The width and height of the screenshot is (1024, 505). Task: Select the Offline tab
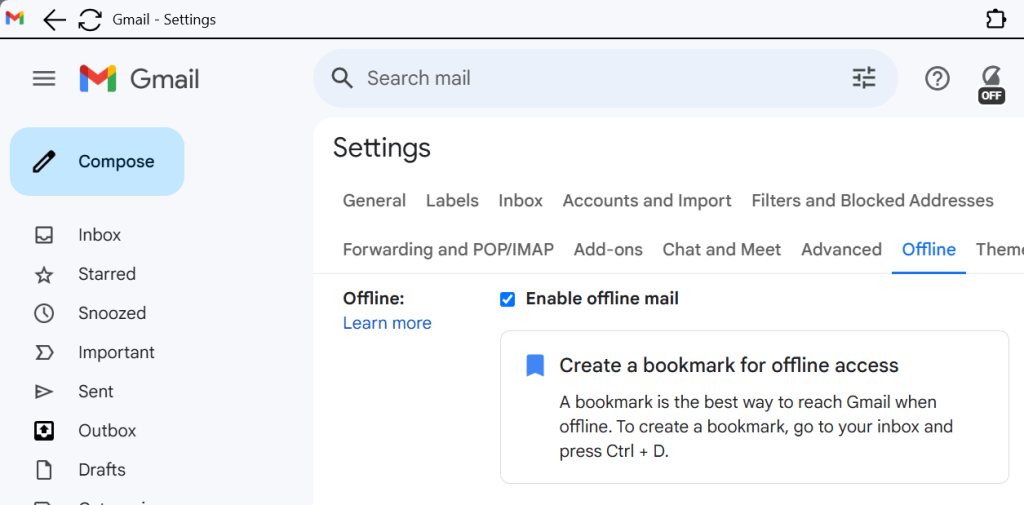pos(929,250)
